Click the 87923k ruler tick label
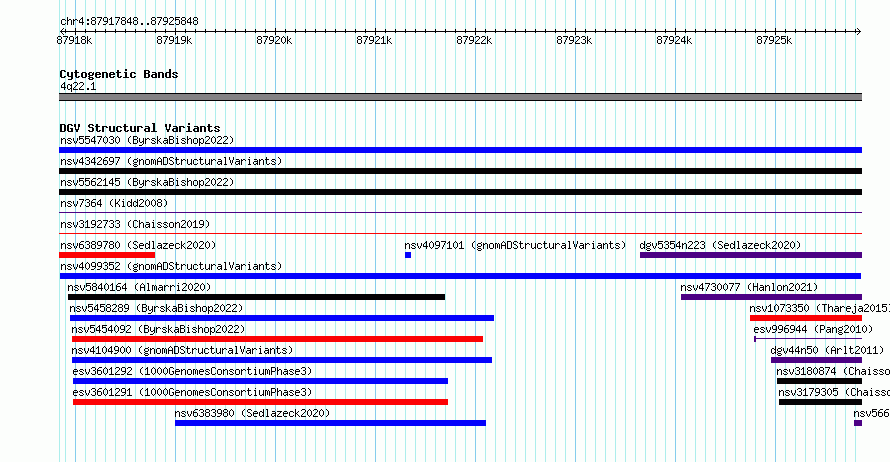The height and width of the screenshot is (462, 890). point(574,40)
